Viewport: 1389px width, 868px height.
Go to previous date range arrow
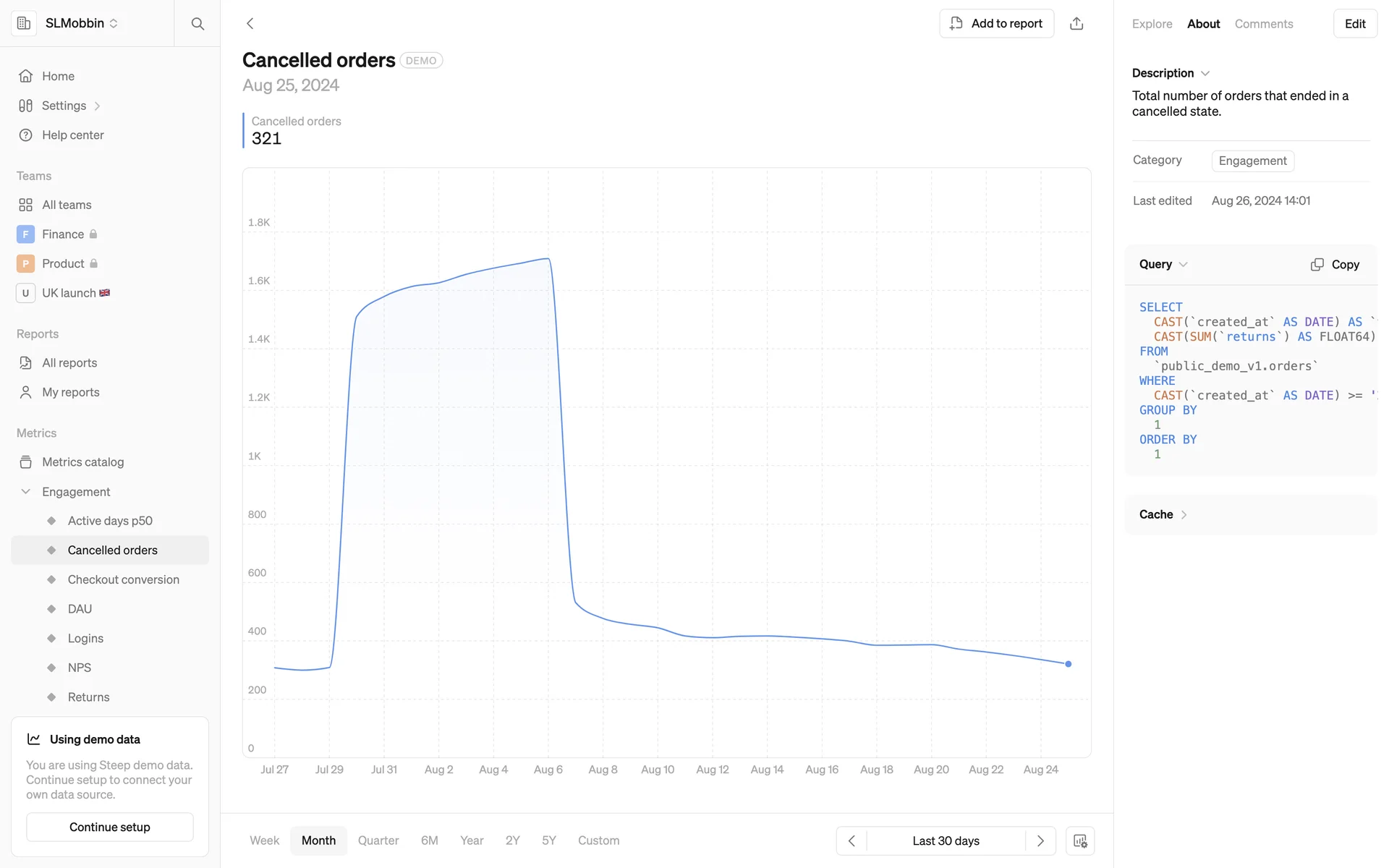[x=851, y=841]
